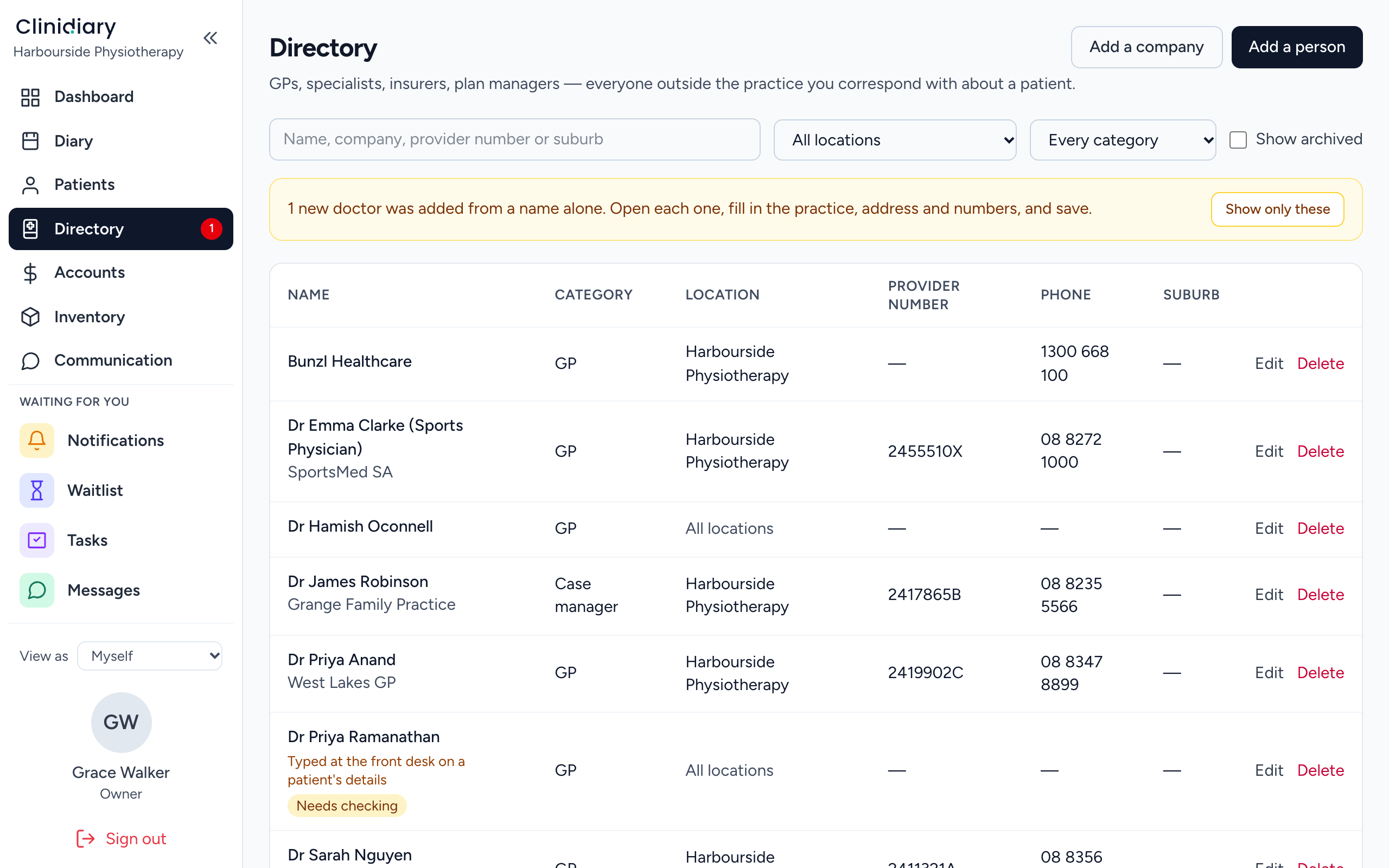
Task: Edit the Dr Priya Ramanathan entry
Action: click(x=1269, y=770)
